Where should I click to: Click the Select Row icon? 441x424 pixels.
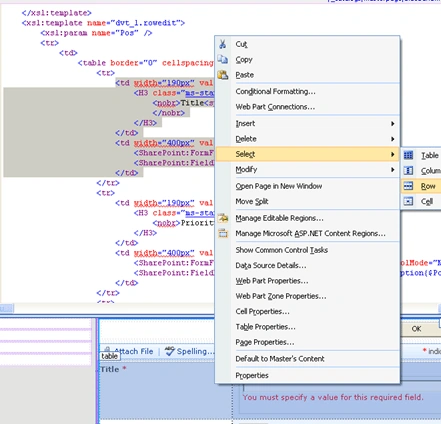[x=408, y=186]
